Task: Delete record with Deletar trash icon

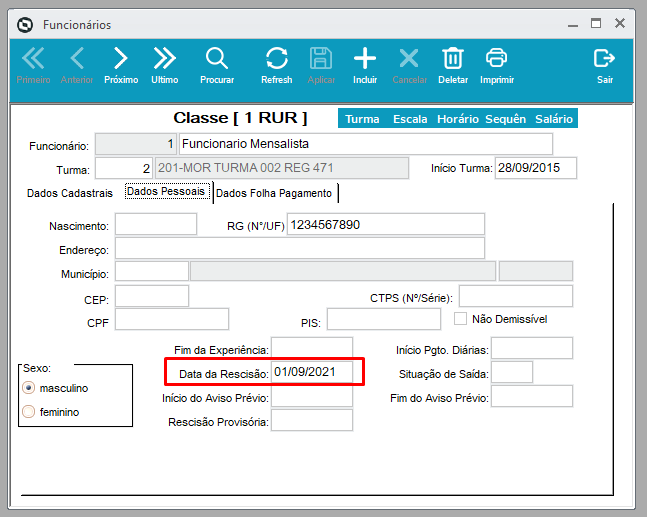Action: [x=453, y=66]
